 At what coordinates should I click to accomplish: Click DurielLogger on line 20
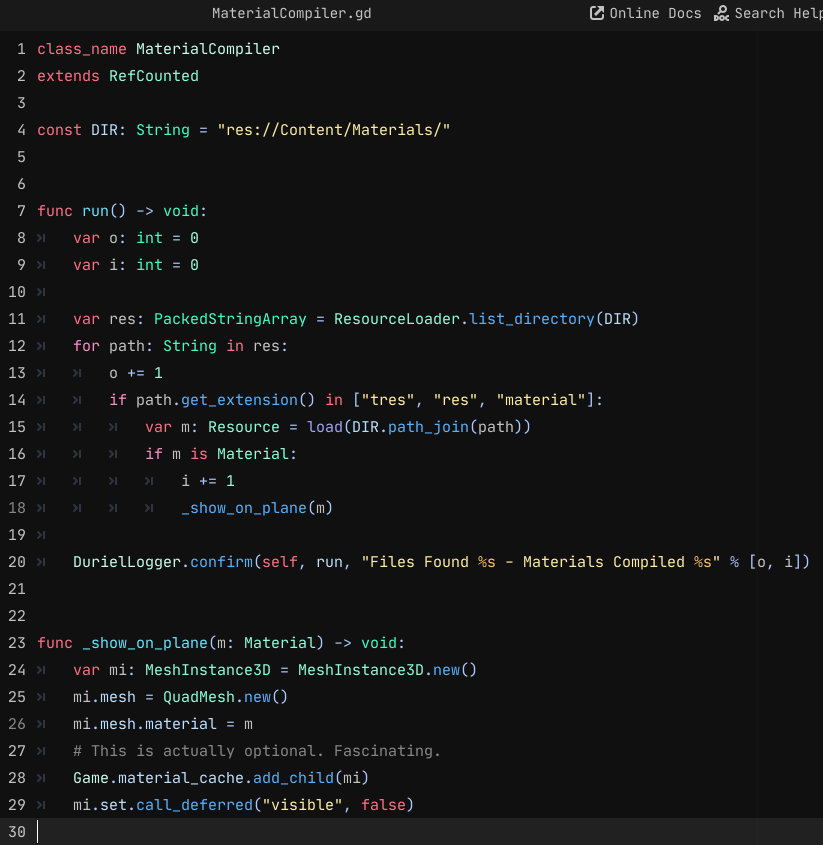point(127,562)
